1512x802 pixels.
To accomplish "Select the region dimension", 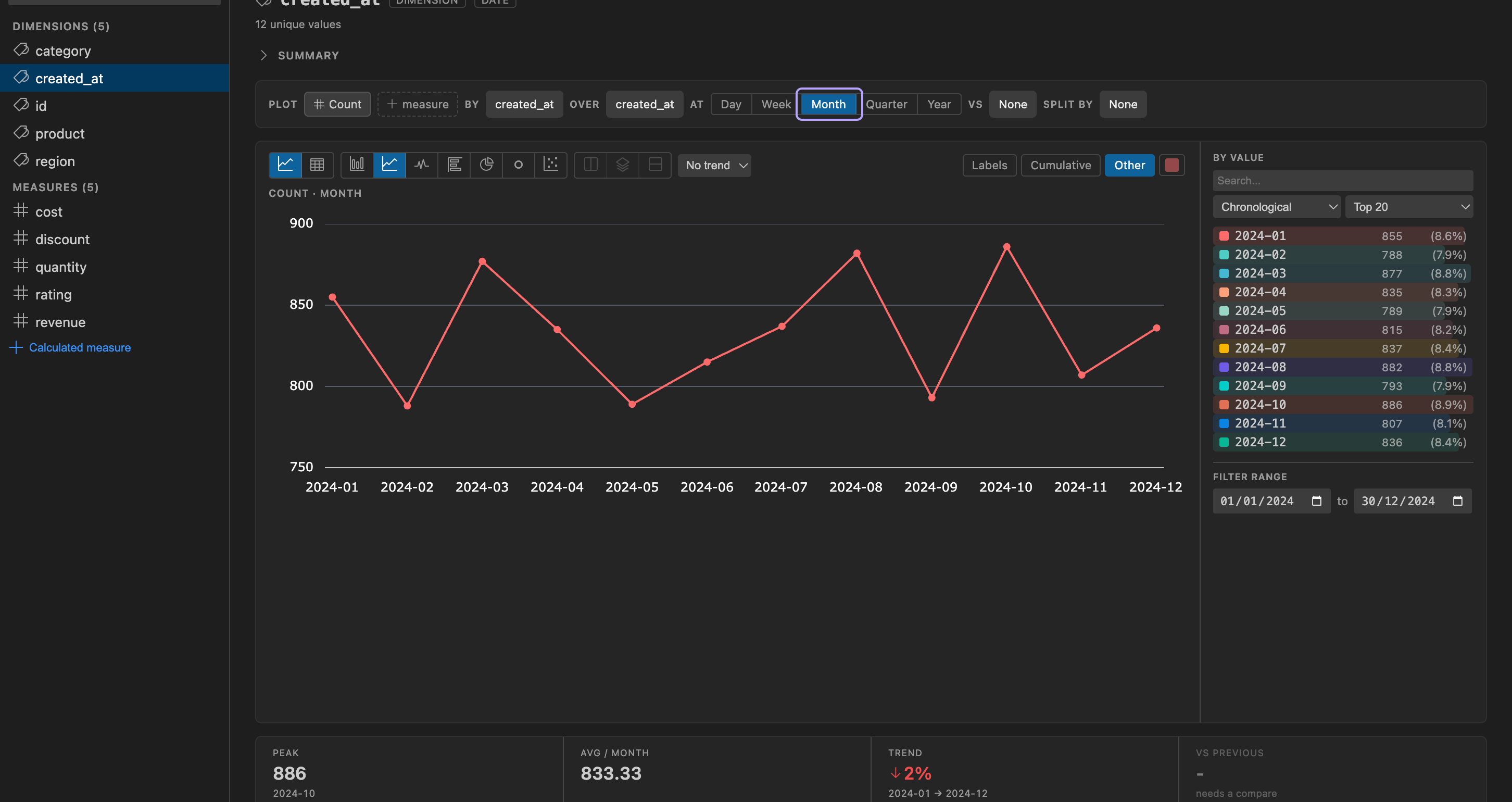I will coord(115,161).
